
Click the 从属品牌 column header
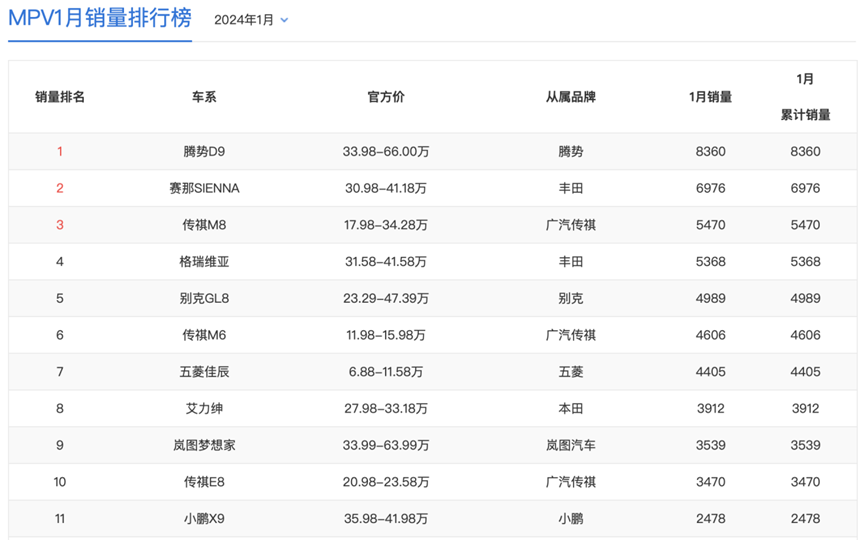[571, 97]
